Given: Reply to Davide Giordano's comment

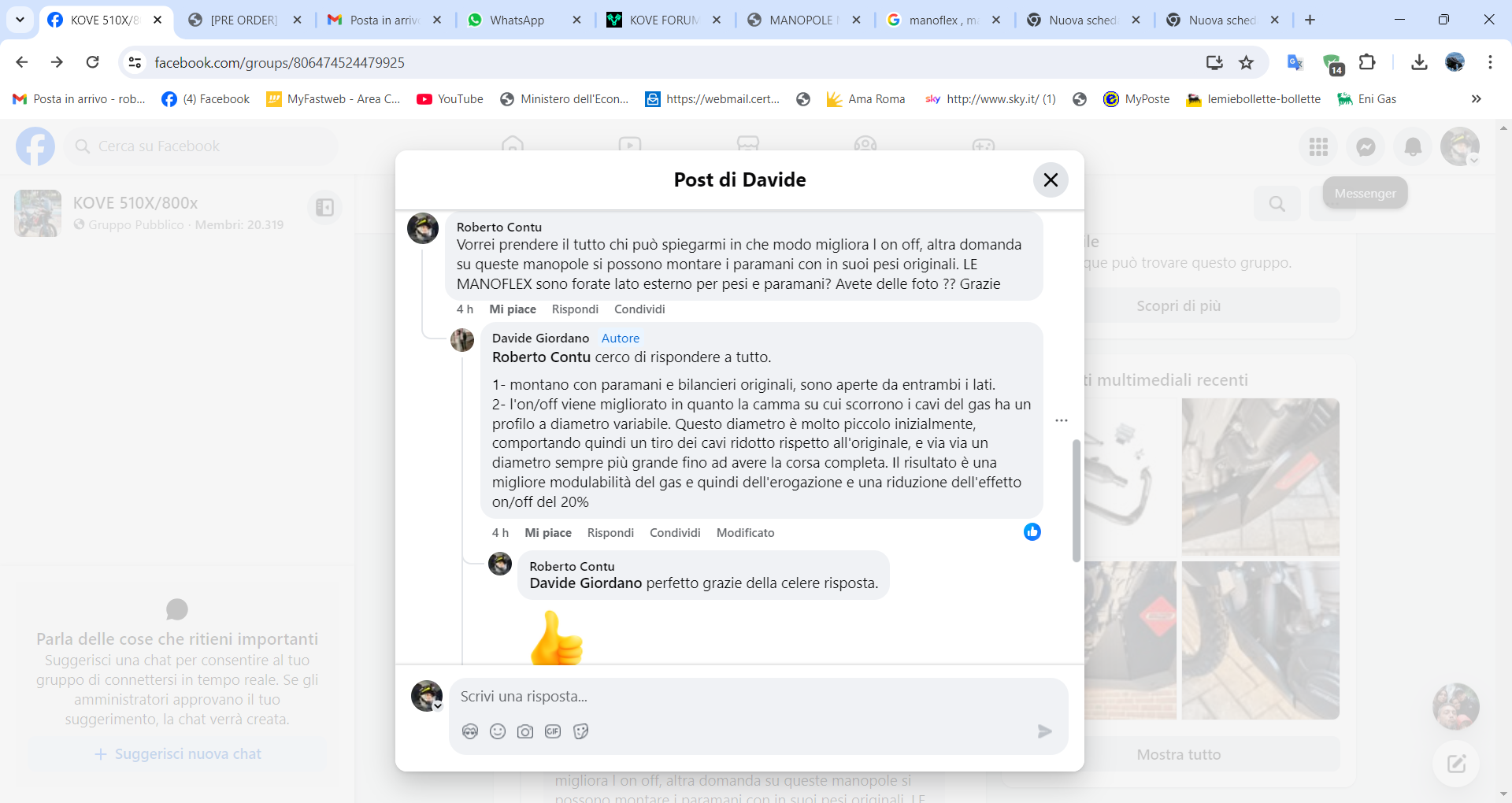Looking at the screenshot, I should (610, 533).
